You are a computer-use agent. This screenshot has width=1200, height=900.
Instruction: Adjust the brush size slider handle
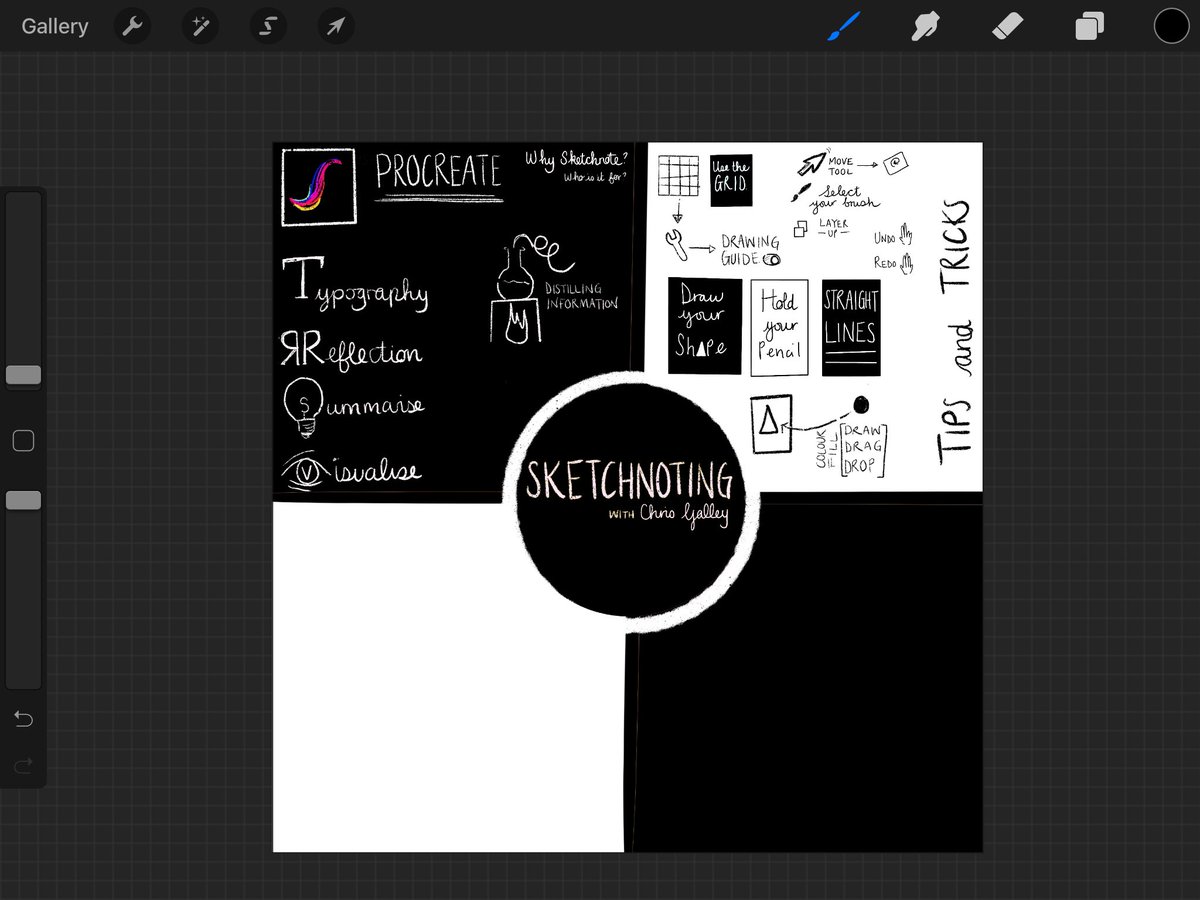coord(23,375)
